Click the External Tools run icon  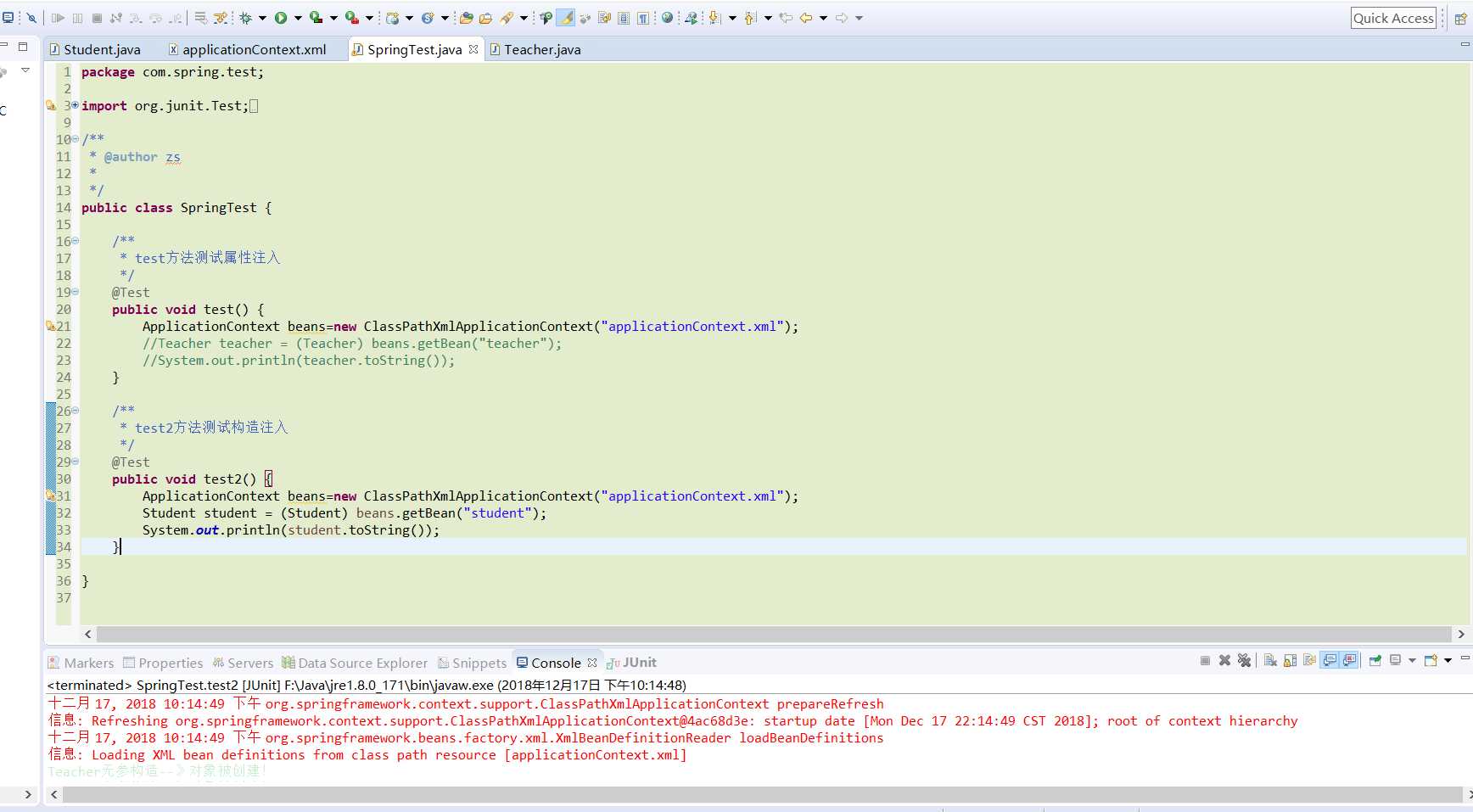click(x=351, y=18)
